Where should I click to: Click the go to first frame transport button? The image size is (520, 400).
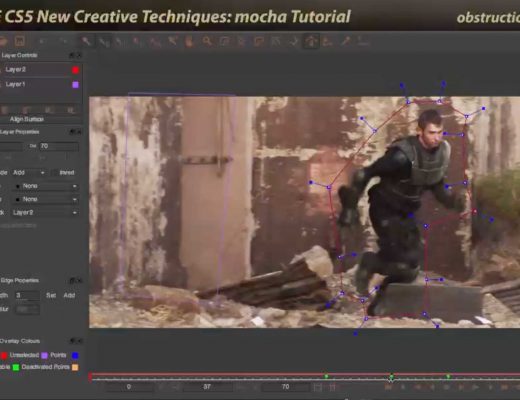[x=388, y=387]
